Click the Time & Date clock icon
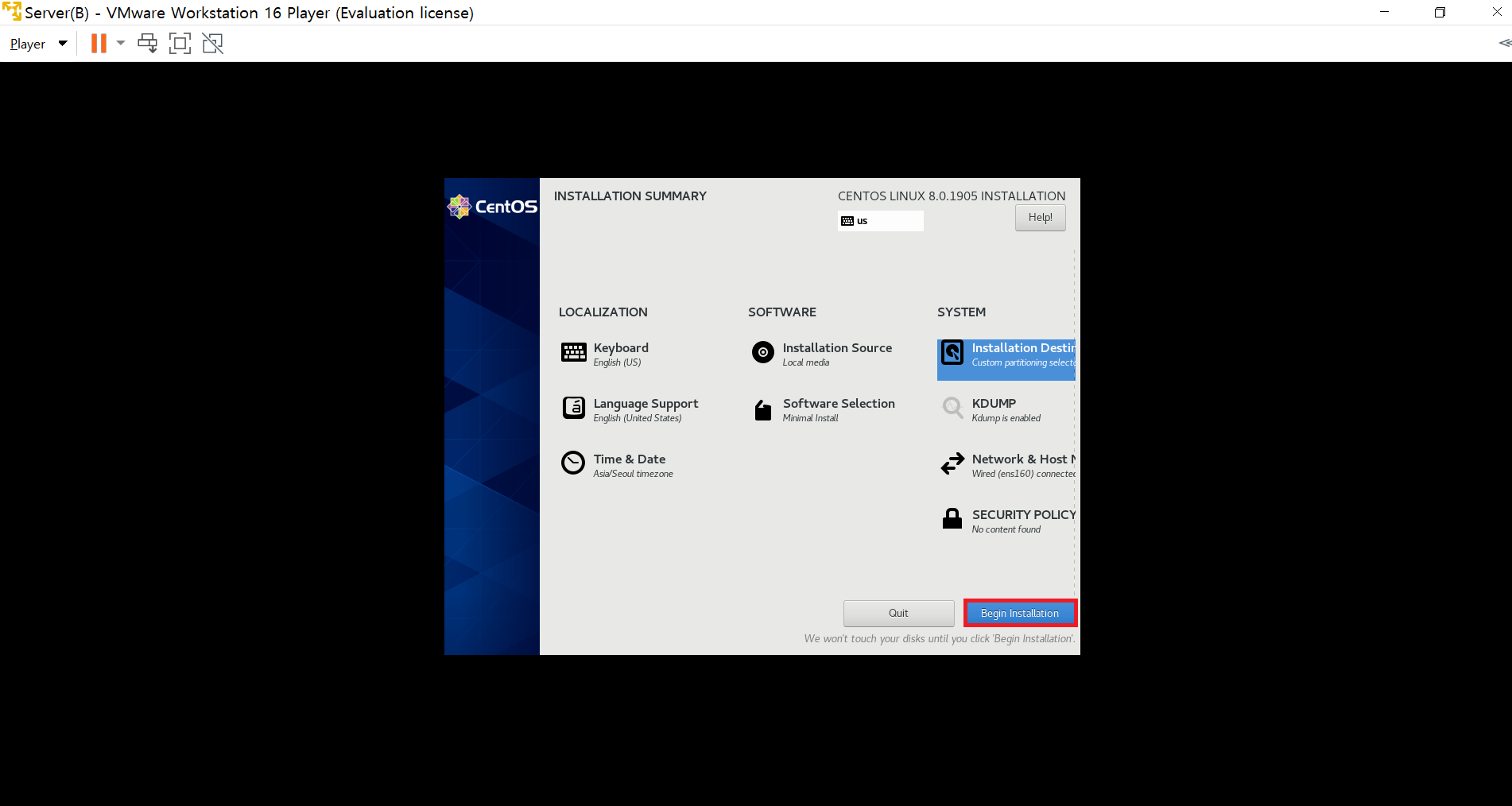1512x806 pixels. (572, 463)
